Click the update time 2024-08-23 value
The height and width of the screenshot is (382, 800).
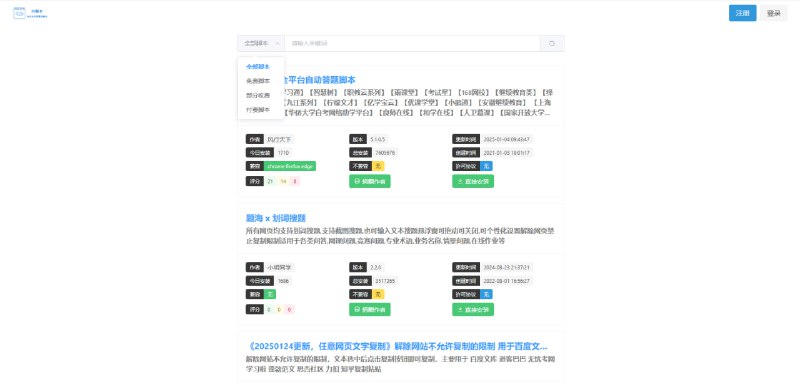(507, 267)
